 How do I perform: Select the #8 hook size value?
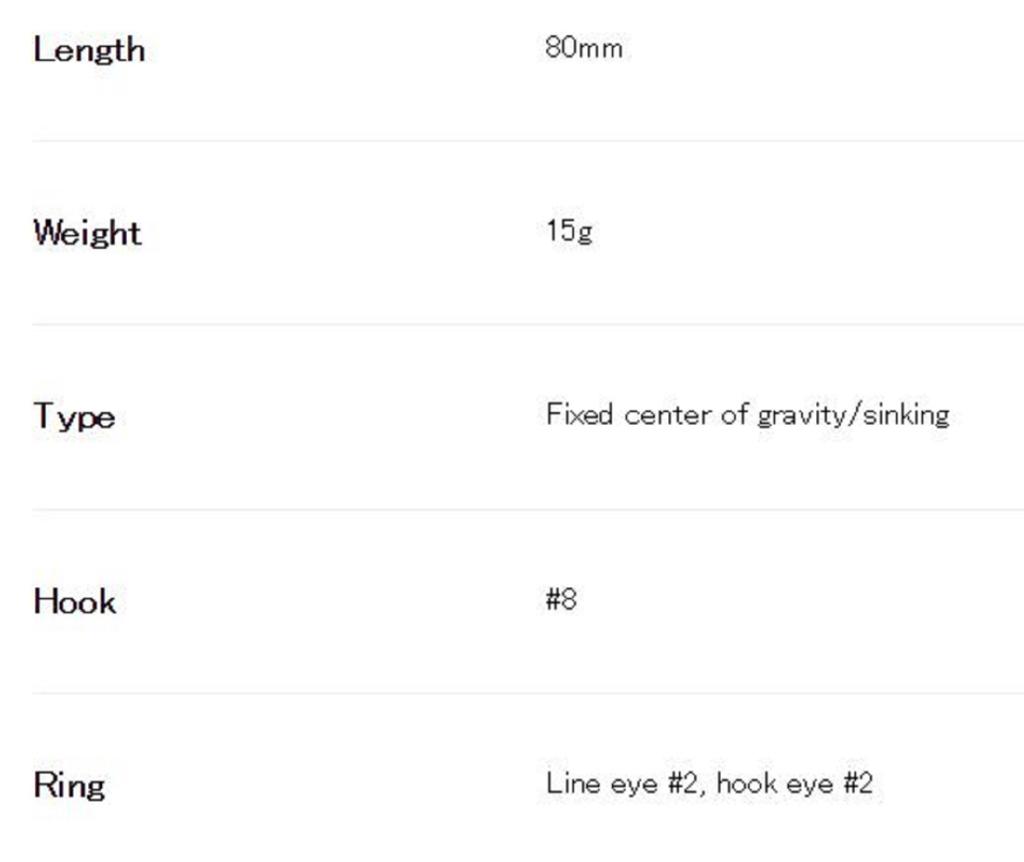tap(561, 600)
